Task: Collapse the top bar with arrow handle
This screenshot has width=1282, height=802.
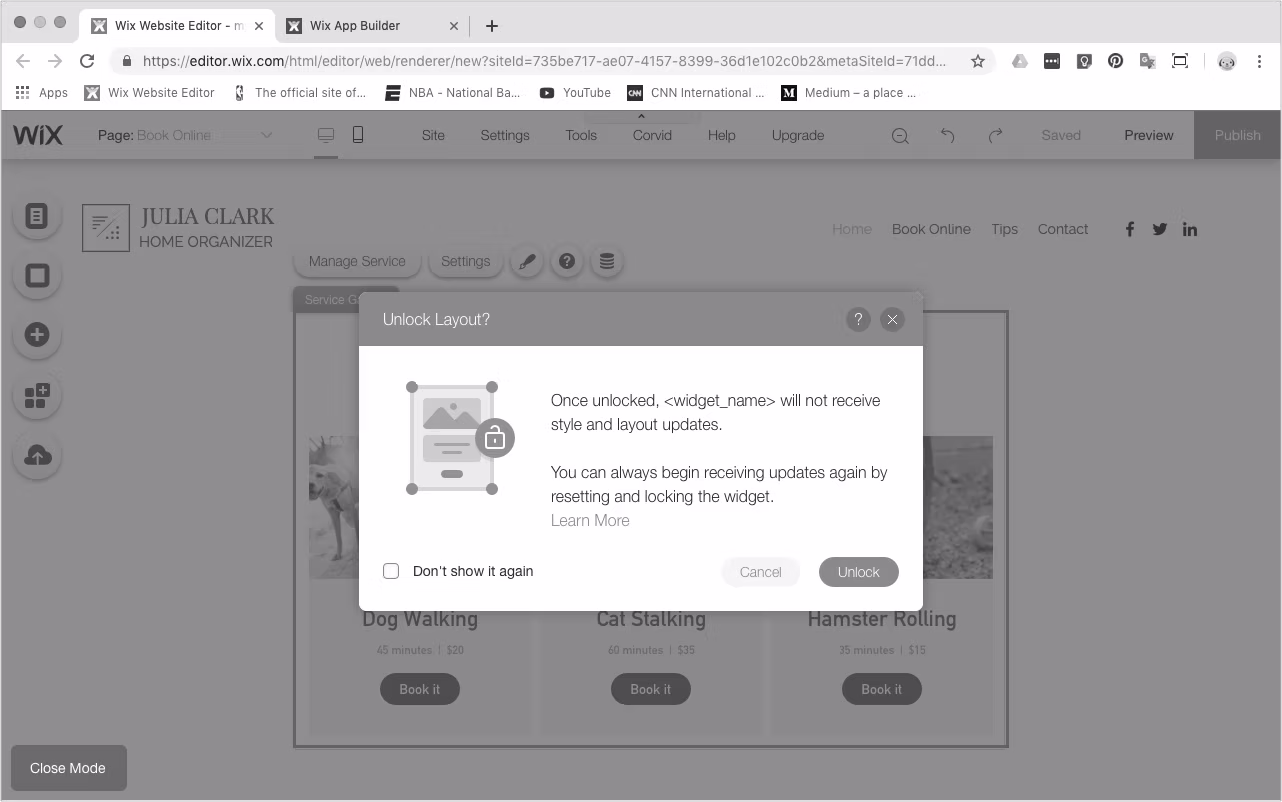Action: [641, 117]
